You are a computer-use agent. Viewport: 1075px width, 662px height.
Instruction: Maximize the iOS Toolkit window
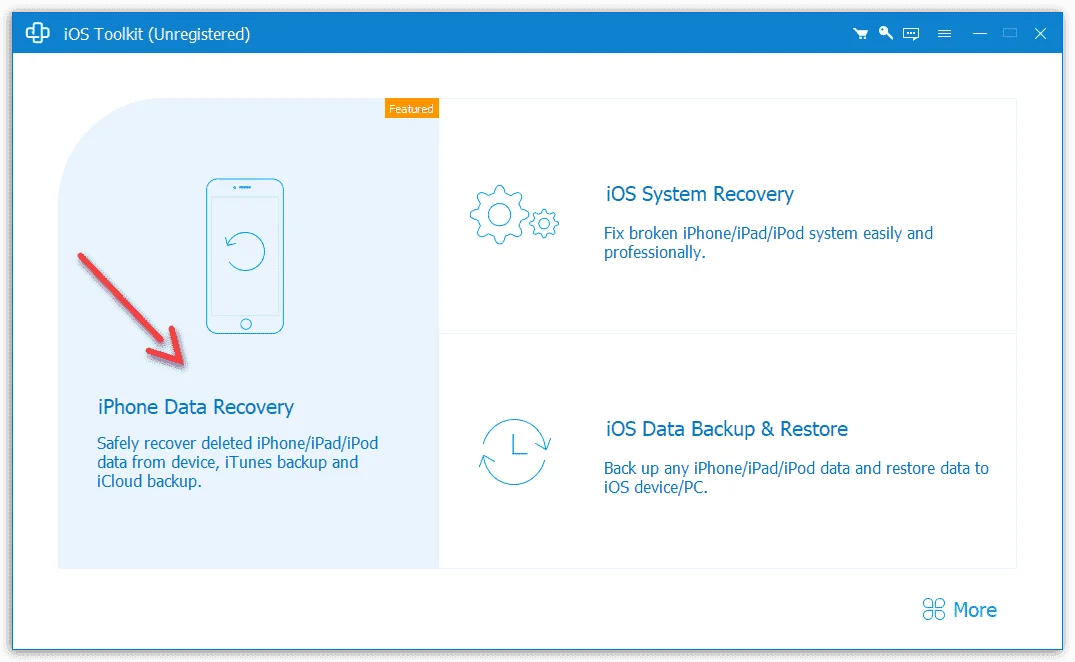[1010, 33]
